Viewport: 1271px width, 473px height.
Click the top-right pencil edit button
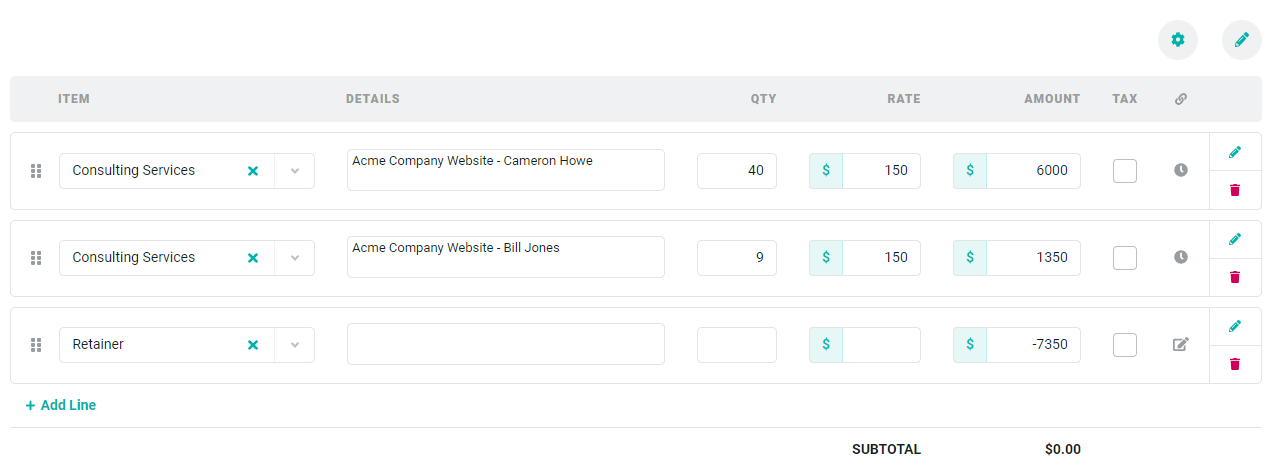coord(1242,40)
